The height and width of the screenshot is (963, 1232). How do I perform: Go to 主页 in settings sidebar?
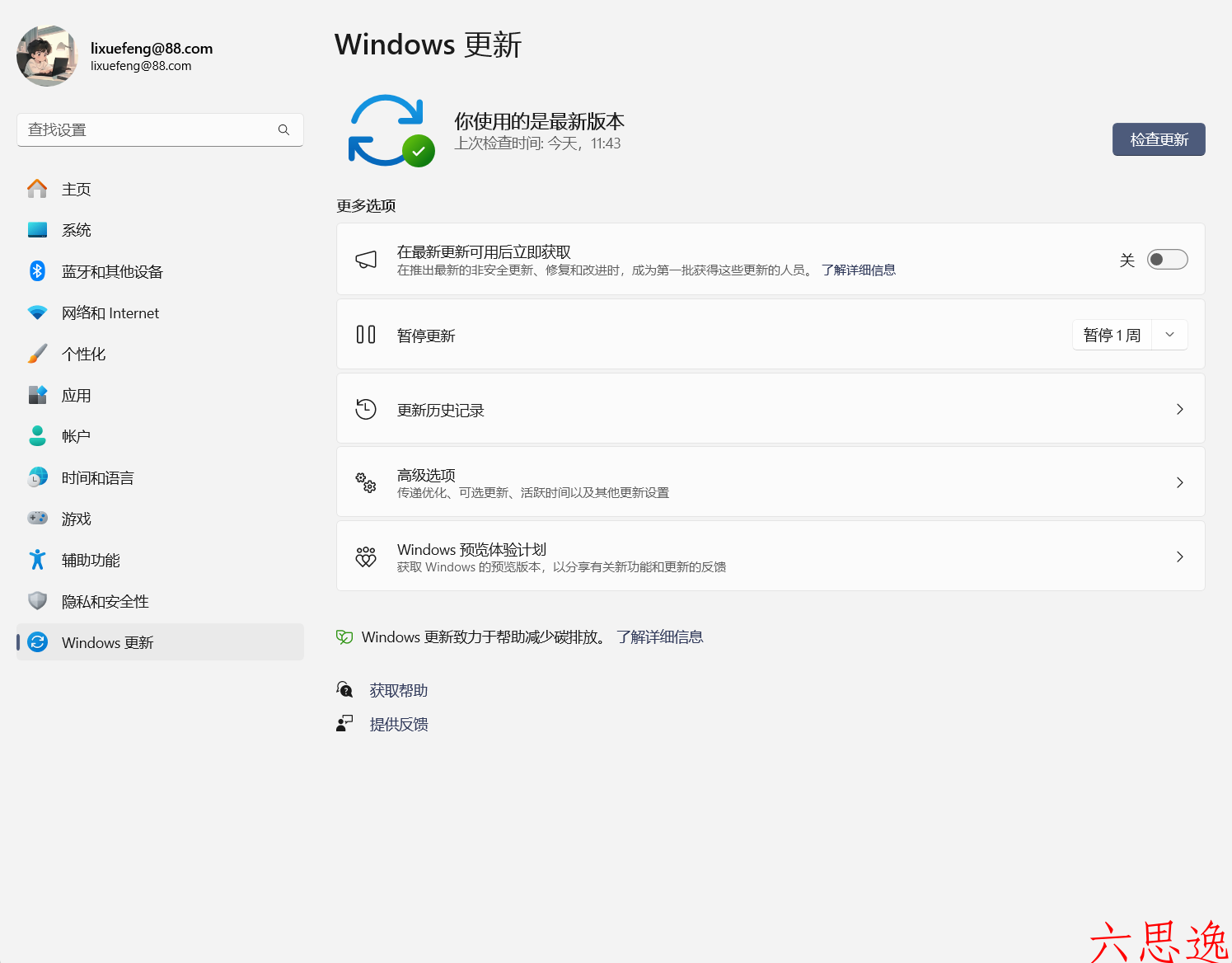pos(160,189)
